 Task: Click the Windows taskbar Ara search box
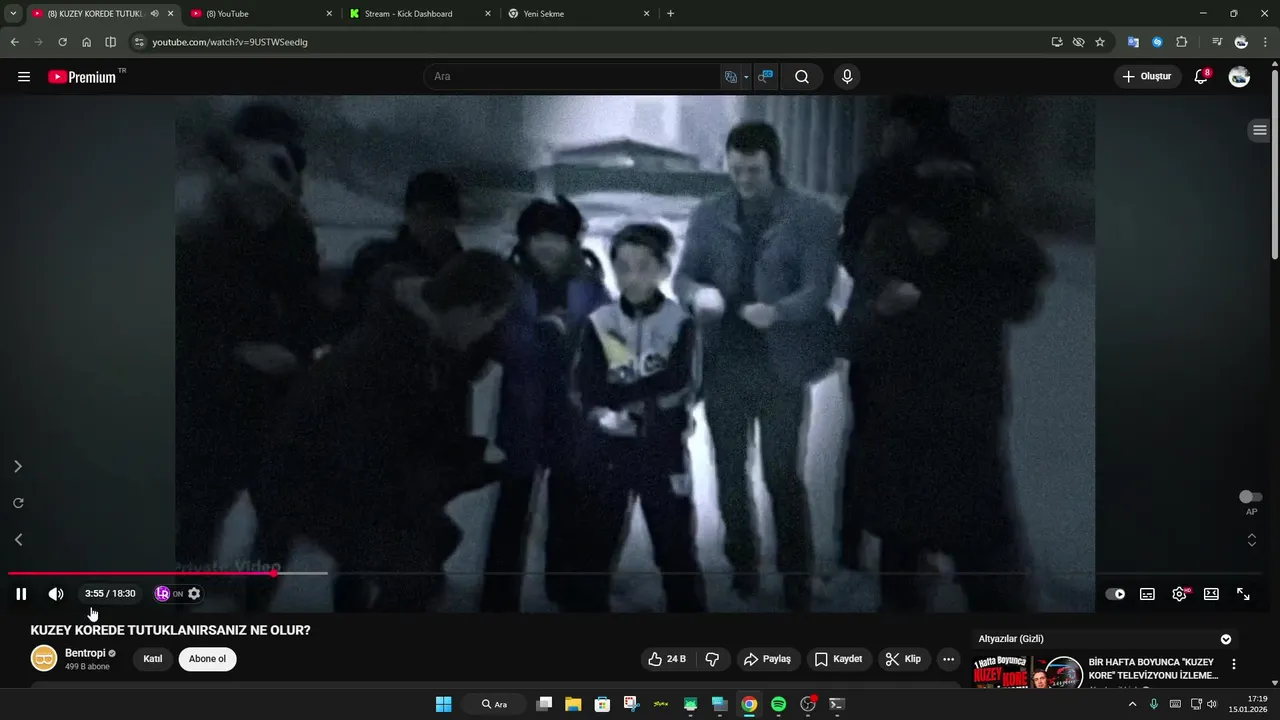[x=494, y=704]
